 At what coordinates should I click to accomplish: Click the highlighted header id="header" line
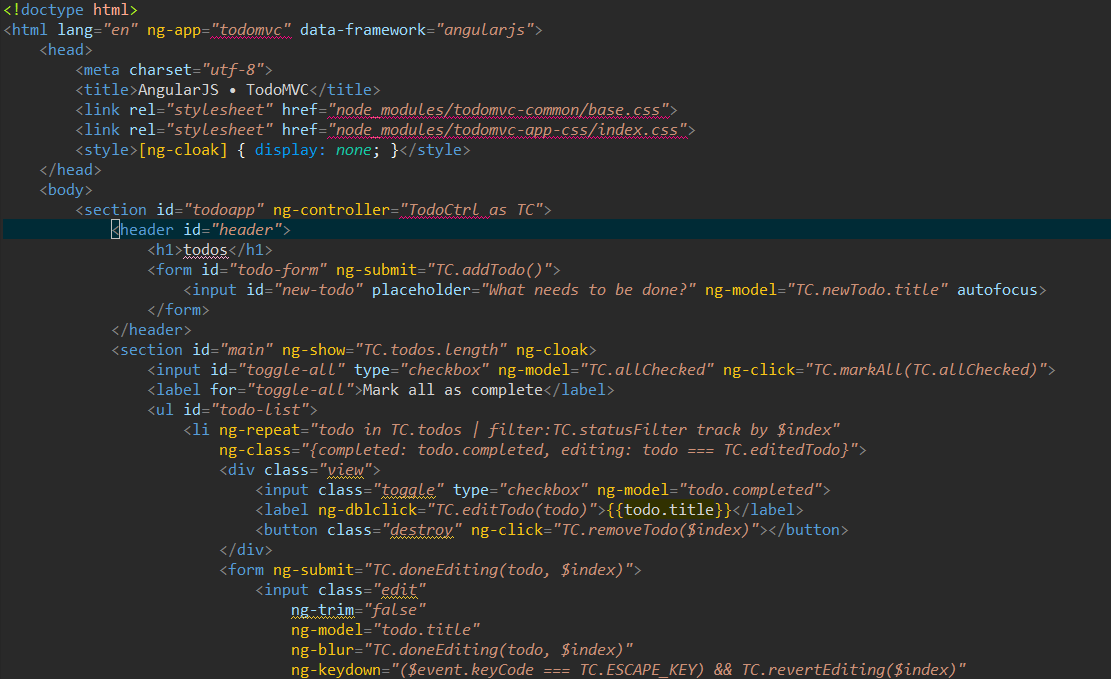tap(556, 230)
